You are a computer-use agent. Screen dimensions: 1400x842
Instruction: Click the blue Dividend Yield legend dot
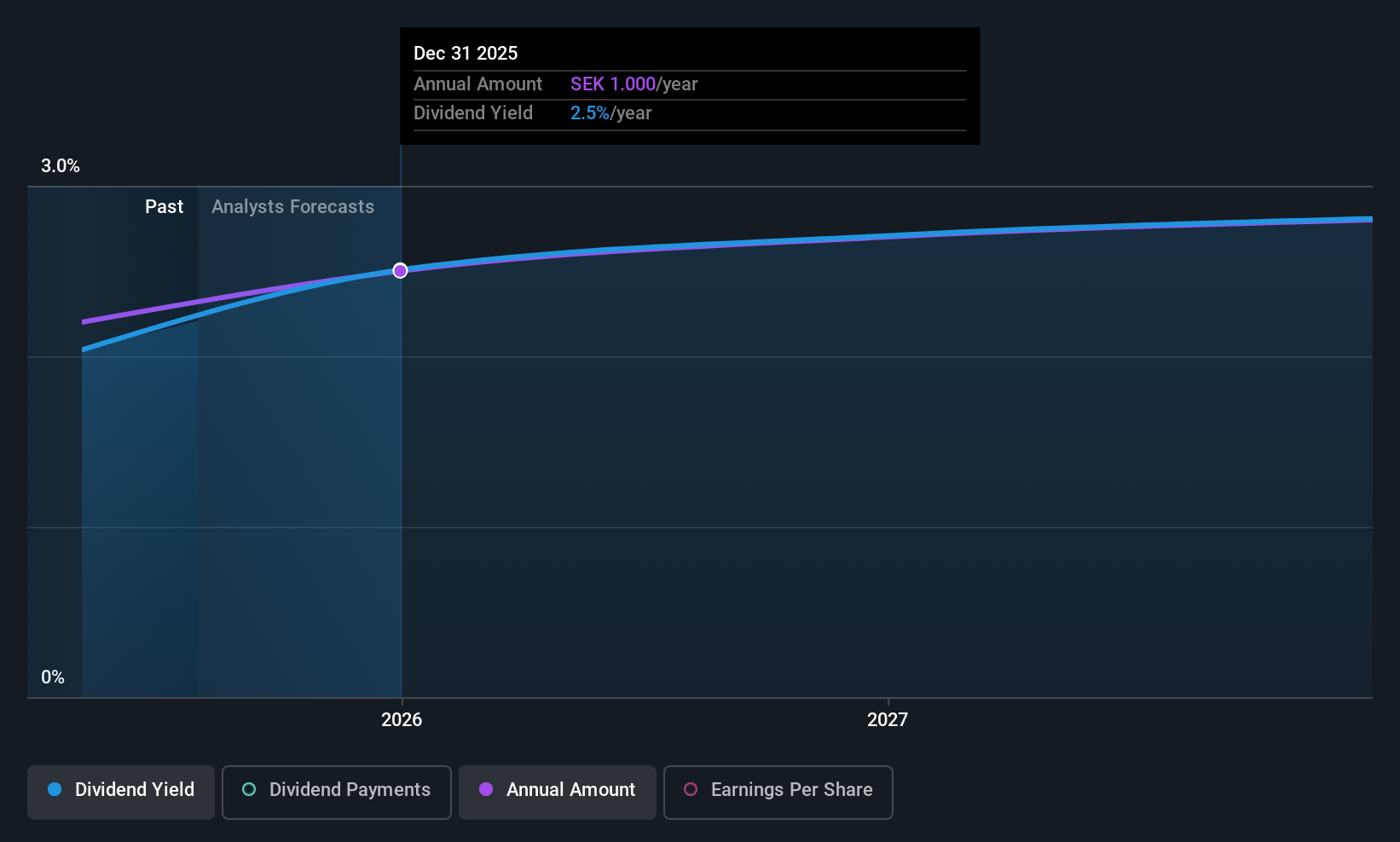pyautogui.click(x=55, y=789)
